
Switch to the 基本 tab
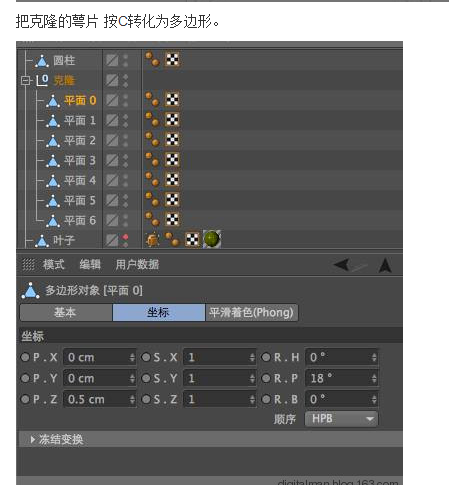[x=66, y=313]
